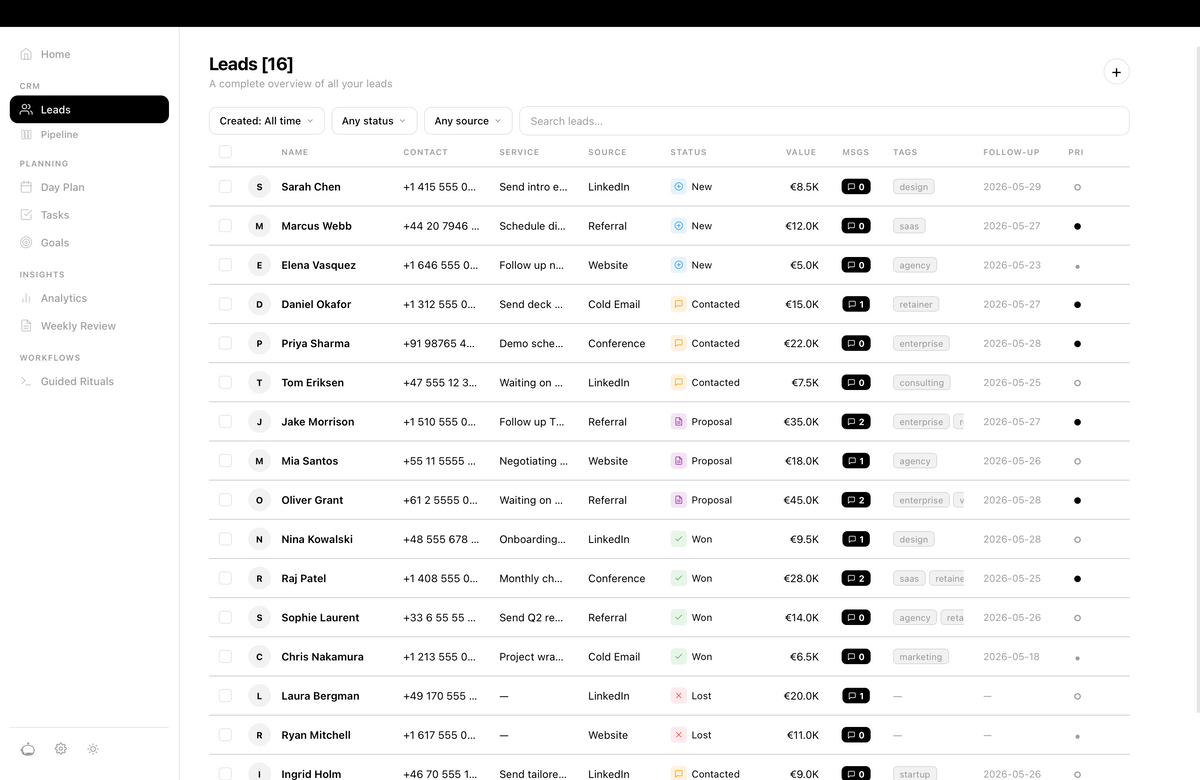Click Sarah Chen's priority dot
The image size is (1200, 780).
coord(1077,187)
